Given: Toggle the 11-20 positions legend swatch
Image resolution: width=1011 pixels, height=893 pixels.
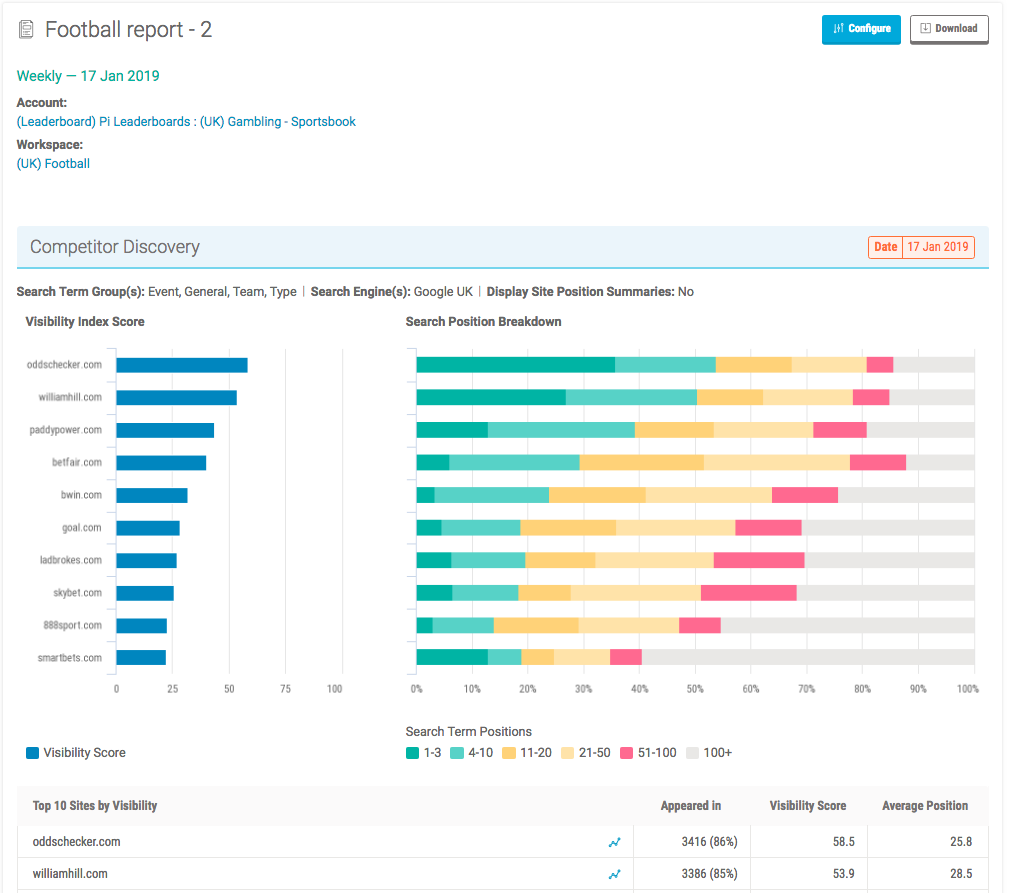Looking at the screenshot, I should (x=509, y=753).
